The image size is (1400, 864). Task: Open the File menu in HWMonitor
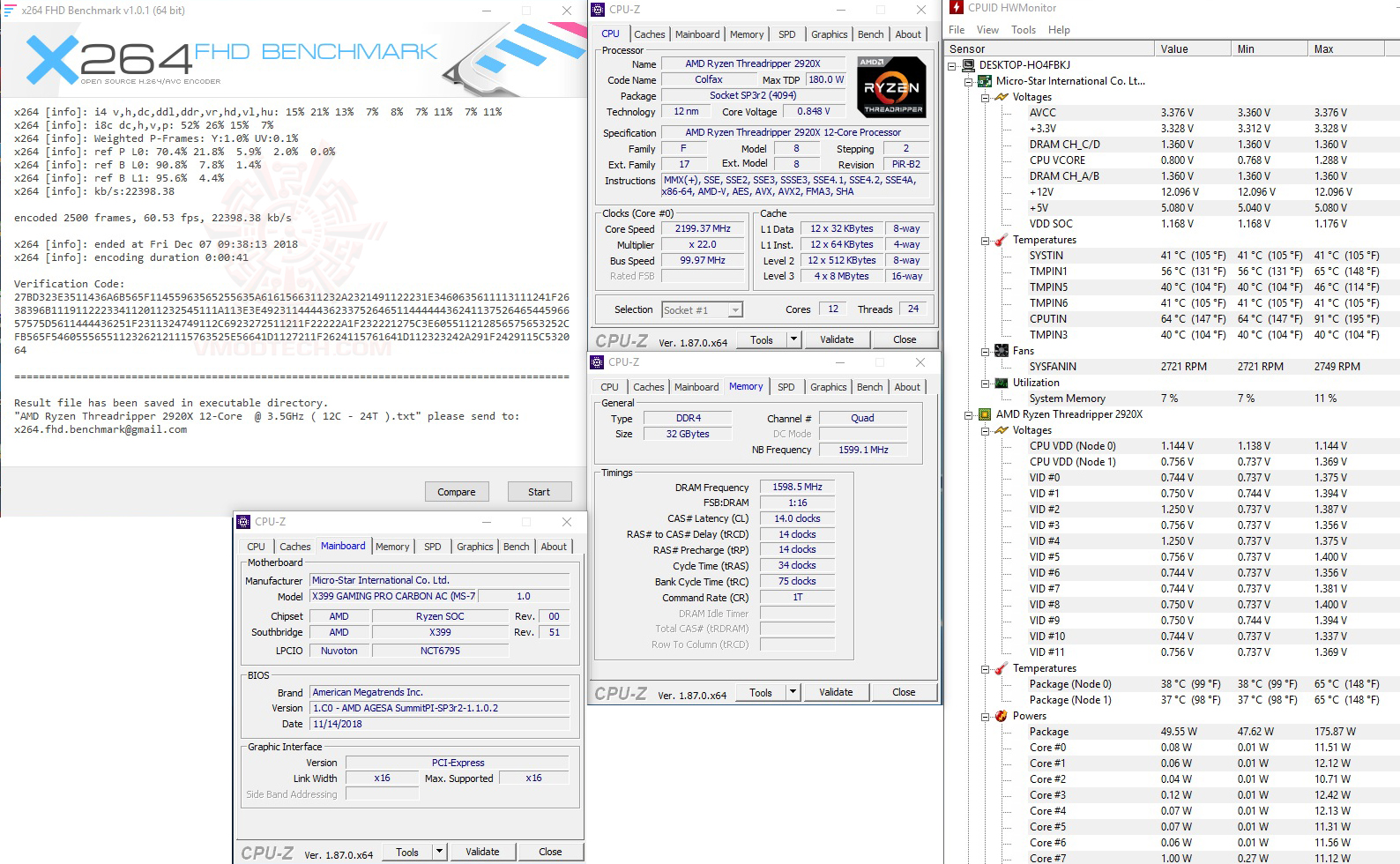click(x=957, y=30)
